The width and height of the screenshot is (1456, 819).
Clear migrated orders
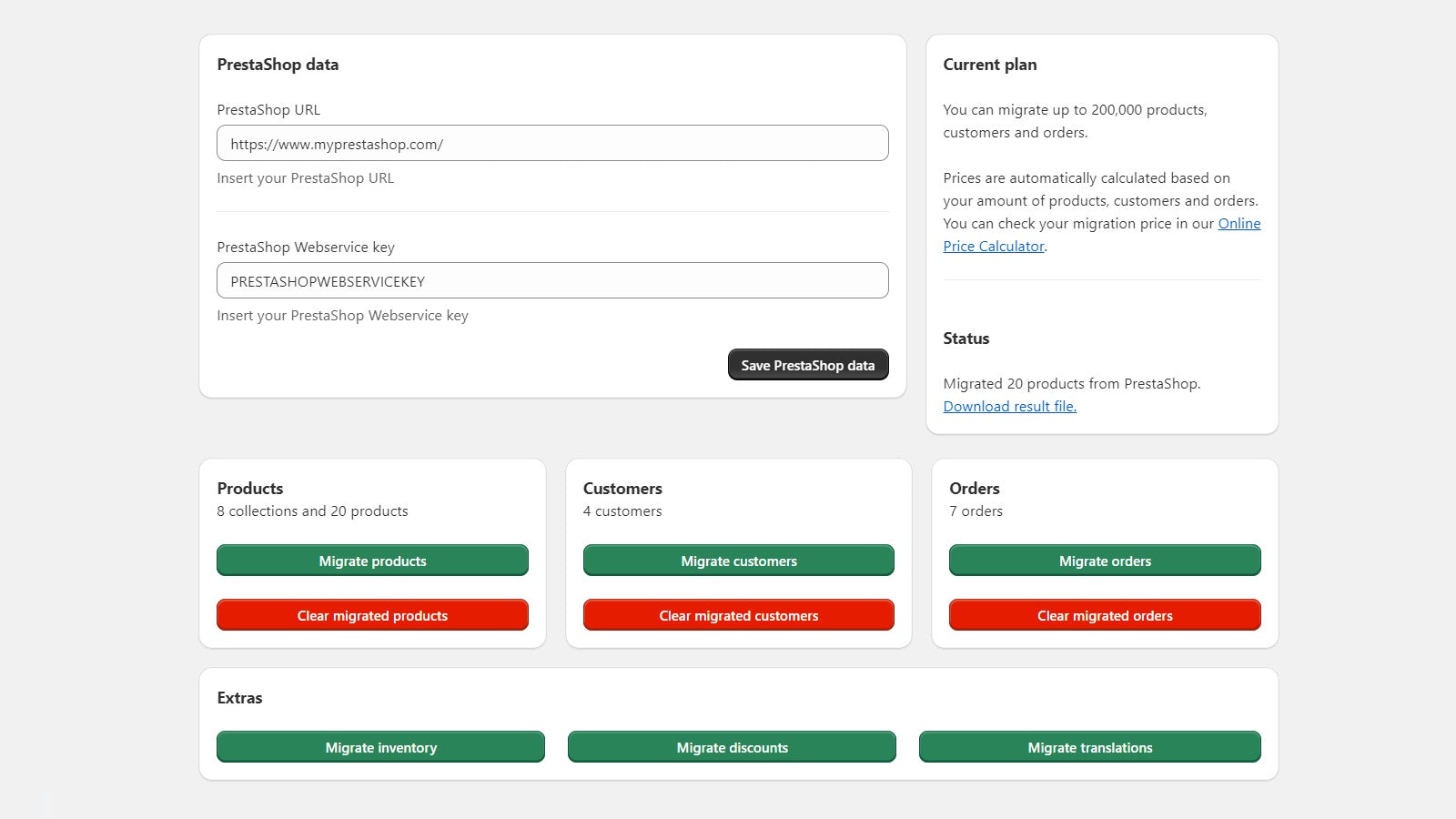tap(1104, 615)
